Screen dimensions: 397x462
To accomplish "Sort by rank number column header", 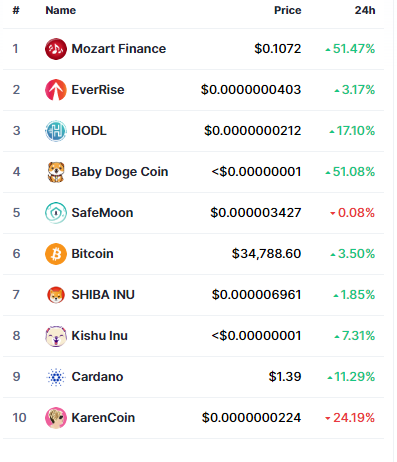I will pyautogui.click(x=16, y=10).
